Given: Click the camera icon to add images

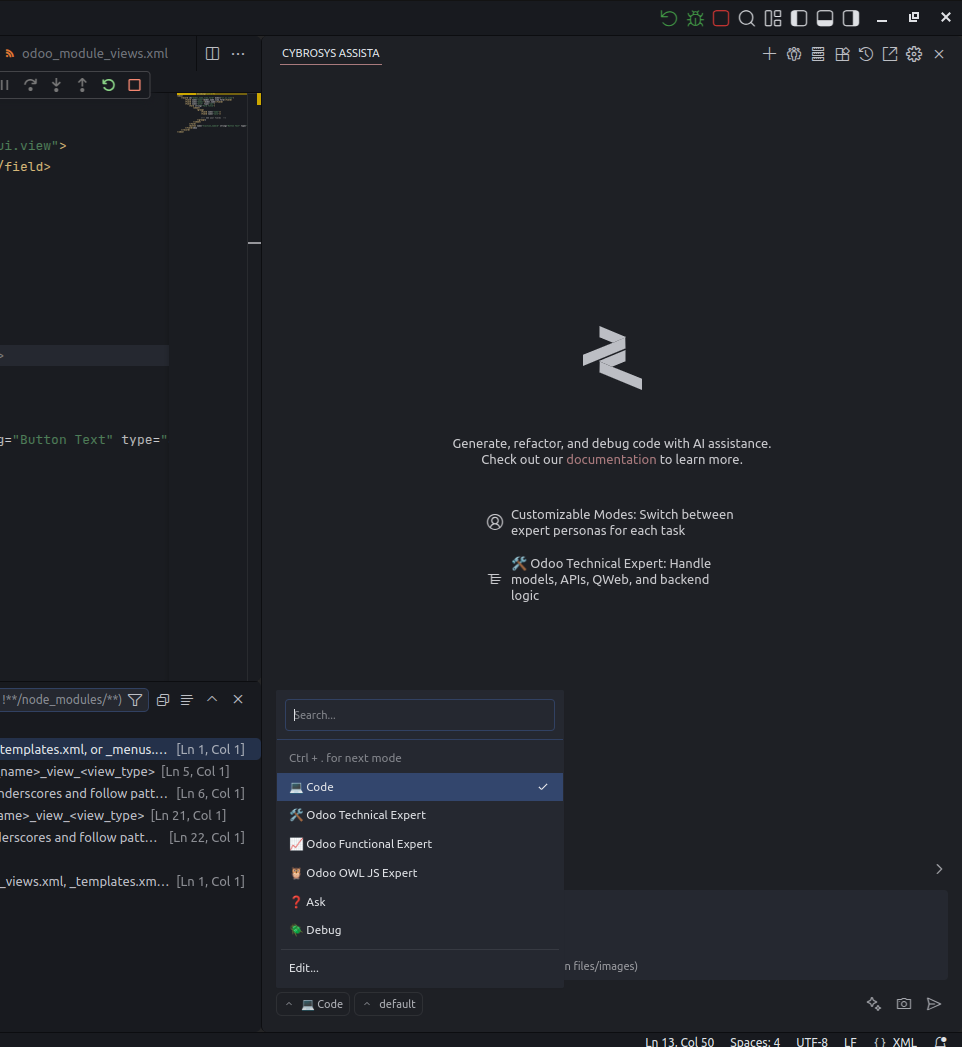Looking at the screenshot, I should point(904,1004).
